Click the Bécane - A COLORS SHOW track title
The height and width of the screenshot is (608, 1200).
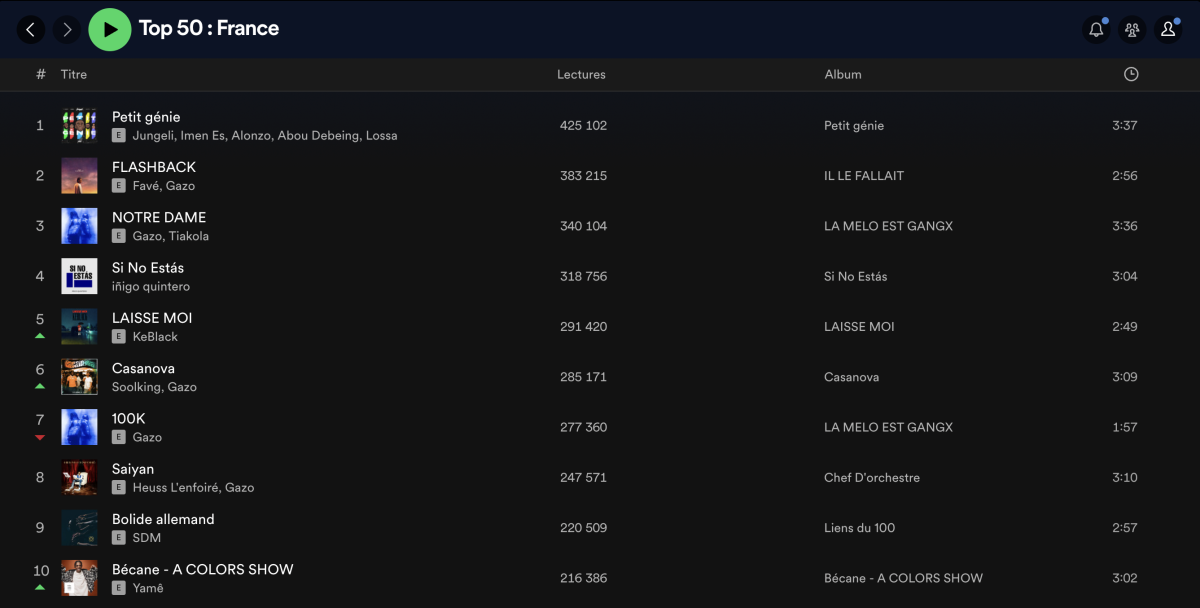tap(202, 569)
